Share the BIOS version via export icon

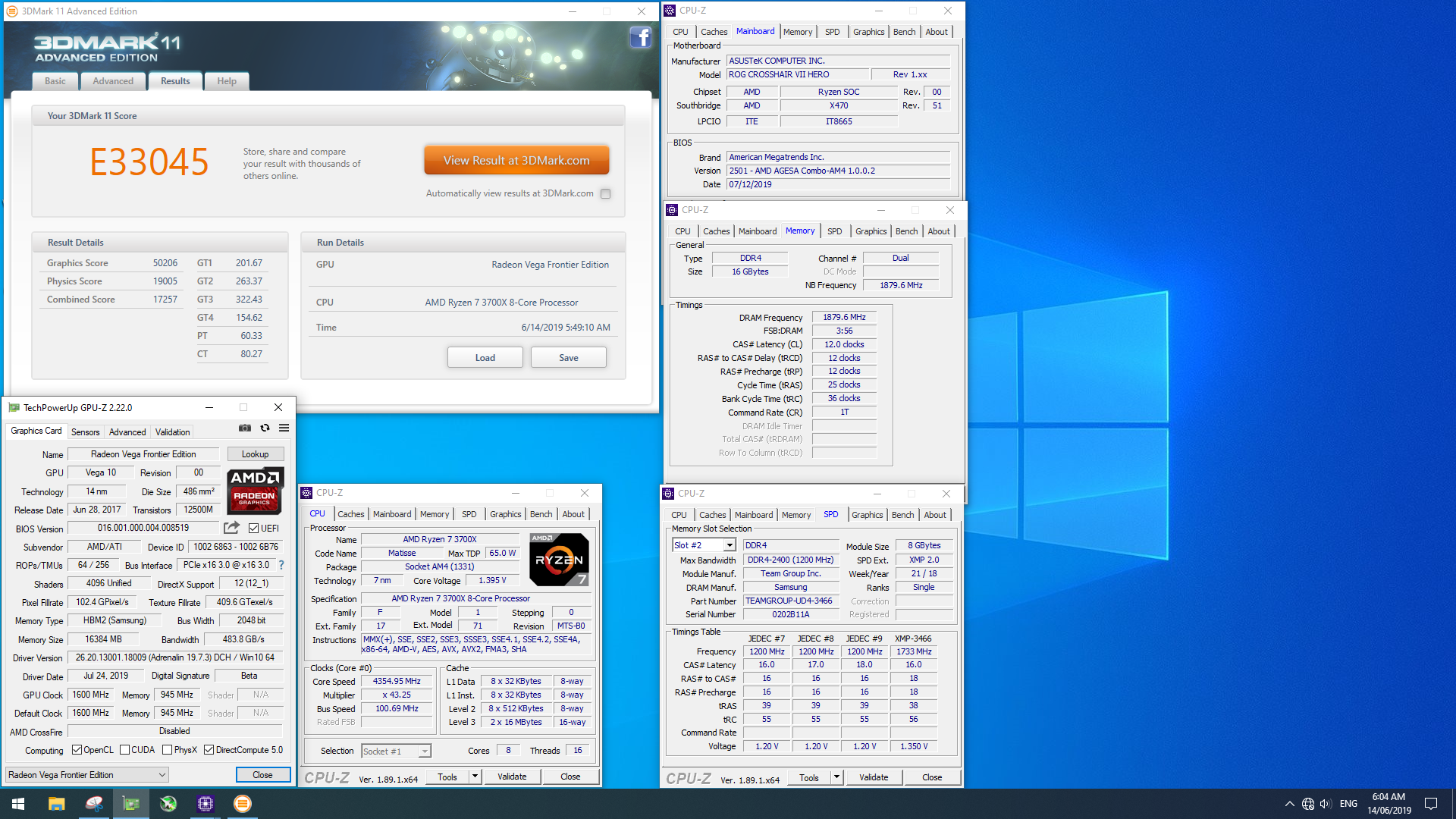click(231, 527)
